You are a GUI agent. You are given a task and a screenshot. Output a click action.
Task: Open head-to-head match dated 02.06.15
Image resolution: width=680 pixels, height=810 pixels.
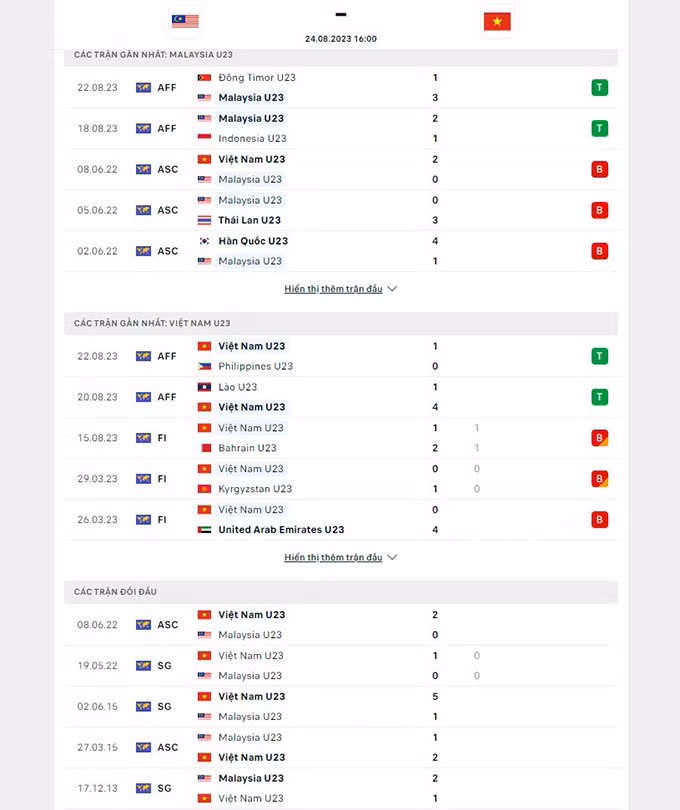[340, 706]
